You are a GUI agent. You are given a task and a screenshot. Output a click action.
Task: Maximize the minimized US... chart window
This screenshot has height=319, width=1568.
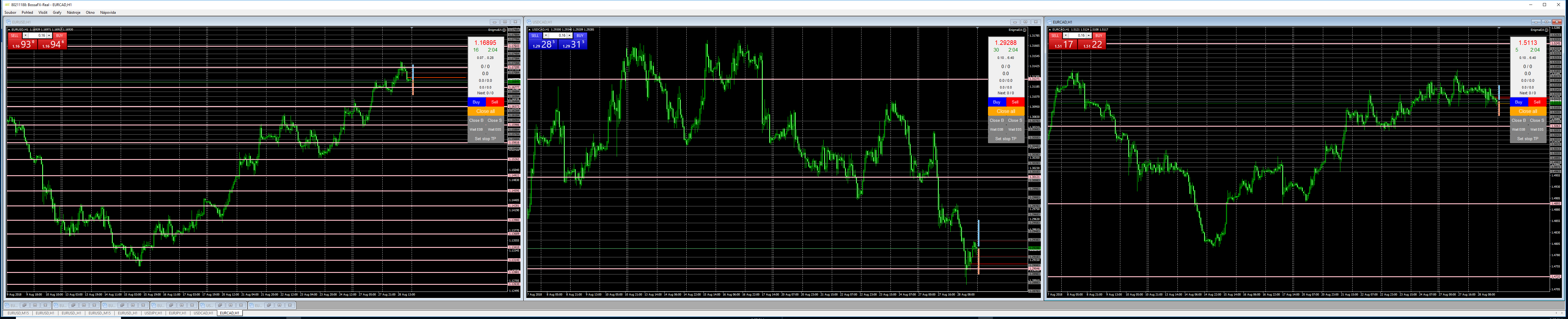point(231,305)
